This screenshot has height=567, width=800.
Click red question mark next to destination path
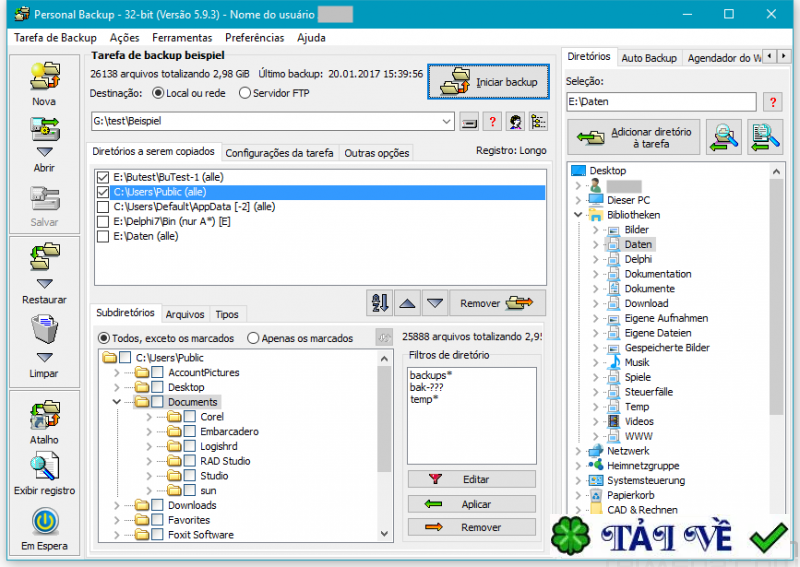click(x=492, y=122)
